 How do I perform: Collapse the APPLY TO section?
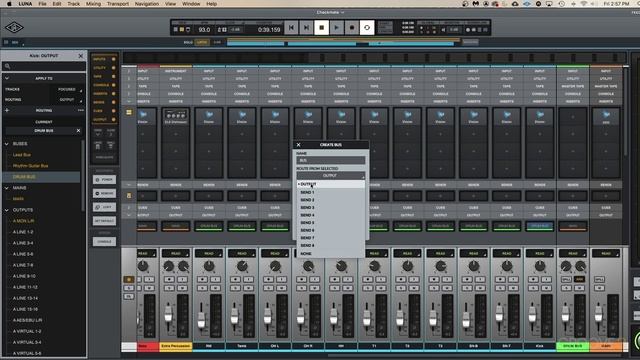[7, 78]
